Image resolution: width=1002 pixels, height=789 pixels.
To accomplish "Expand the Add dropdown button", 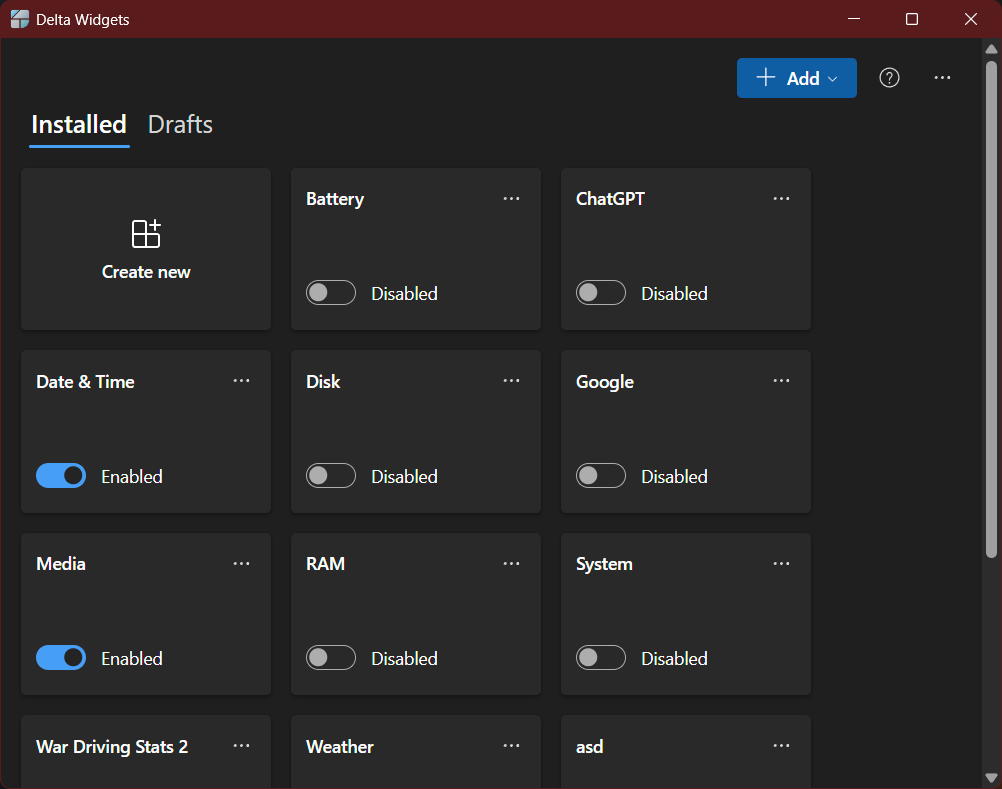I will click(x=796, y=78).
